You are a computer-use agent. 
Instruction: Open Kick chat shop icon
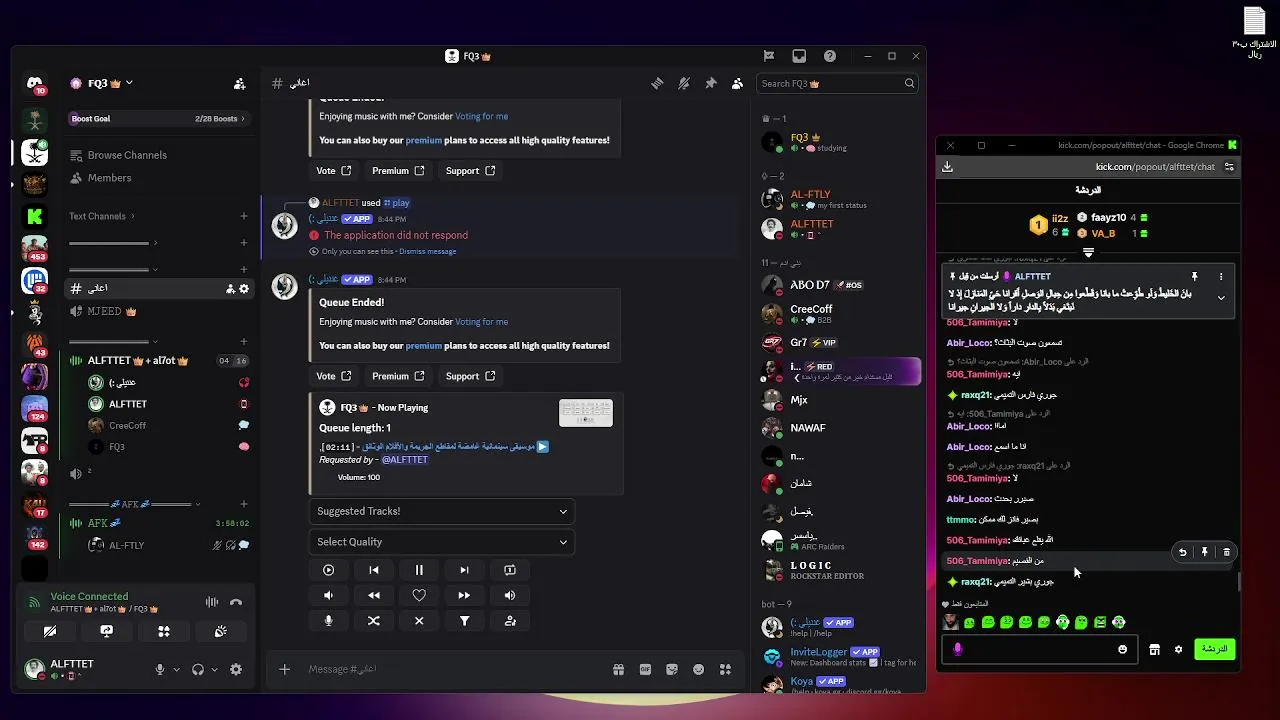(1154, 650)
